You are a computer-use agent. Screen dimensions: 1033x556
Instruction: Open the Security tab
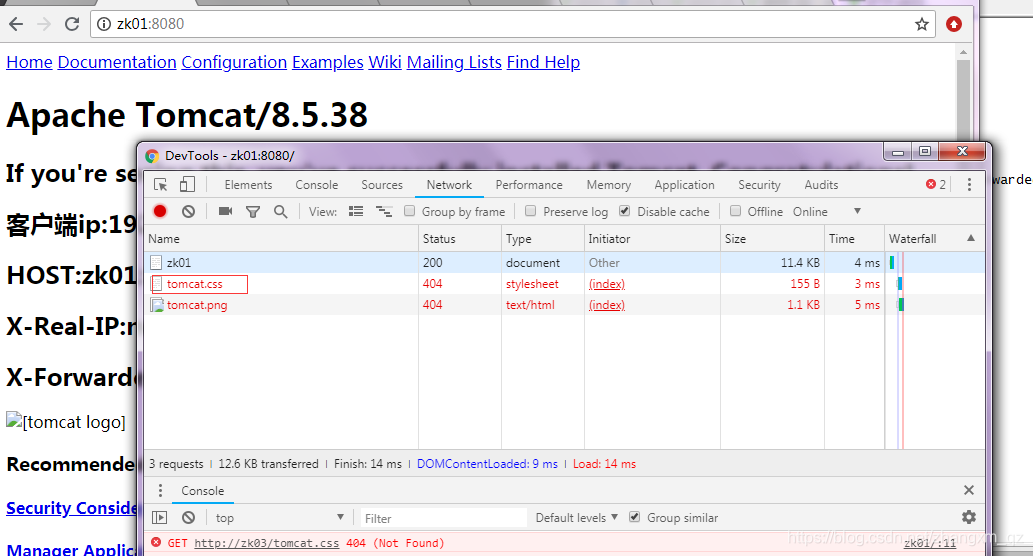[x=759, y=185]
